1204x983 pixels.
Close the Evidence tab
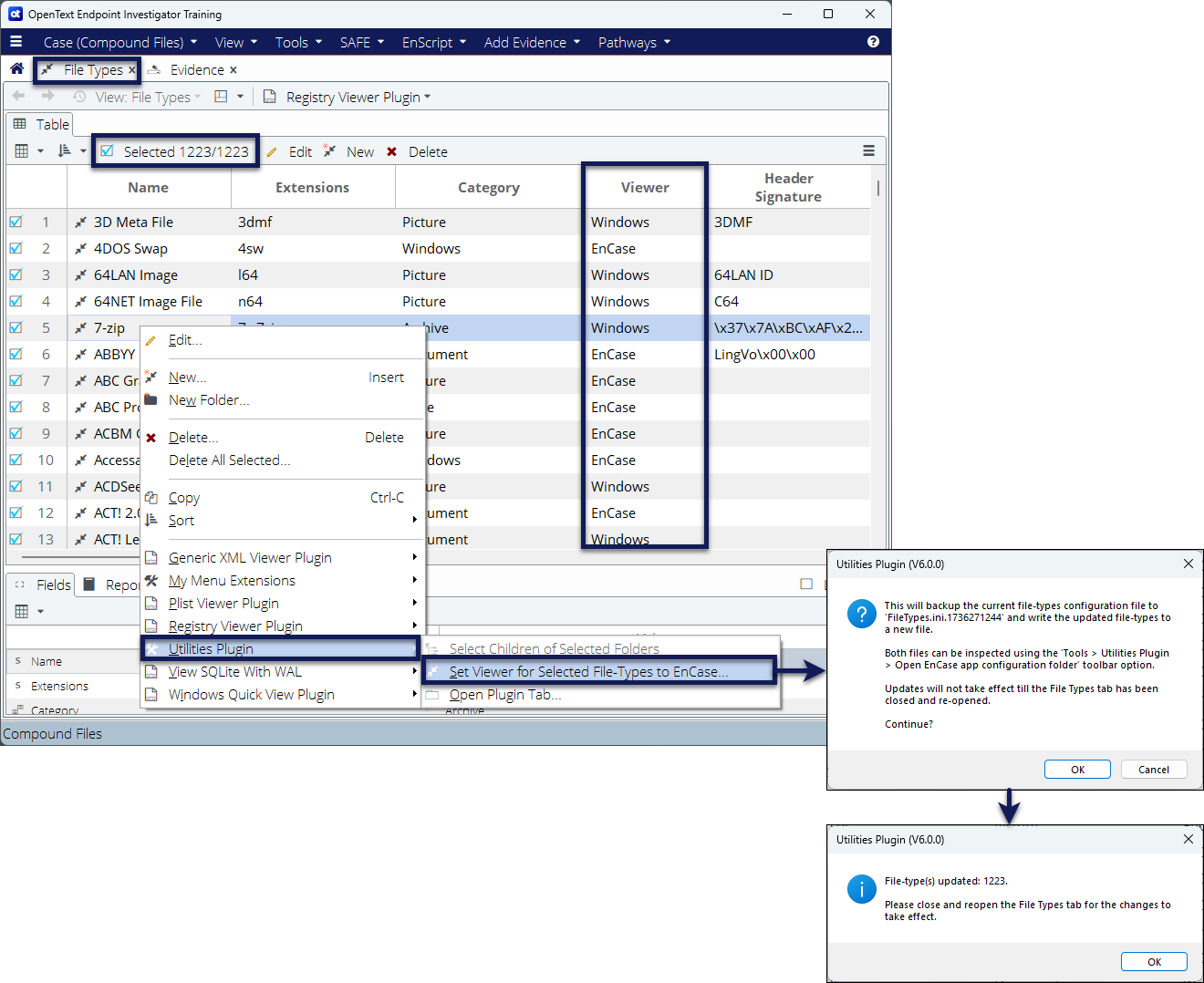(233, 70)
